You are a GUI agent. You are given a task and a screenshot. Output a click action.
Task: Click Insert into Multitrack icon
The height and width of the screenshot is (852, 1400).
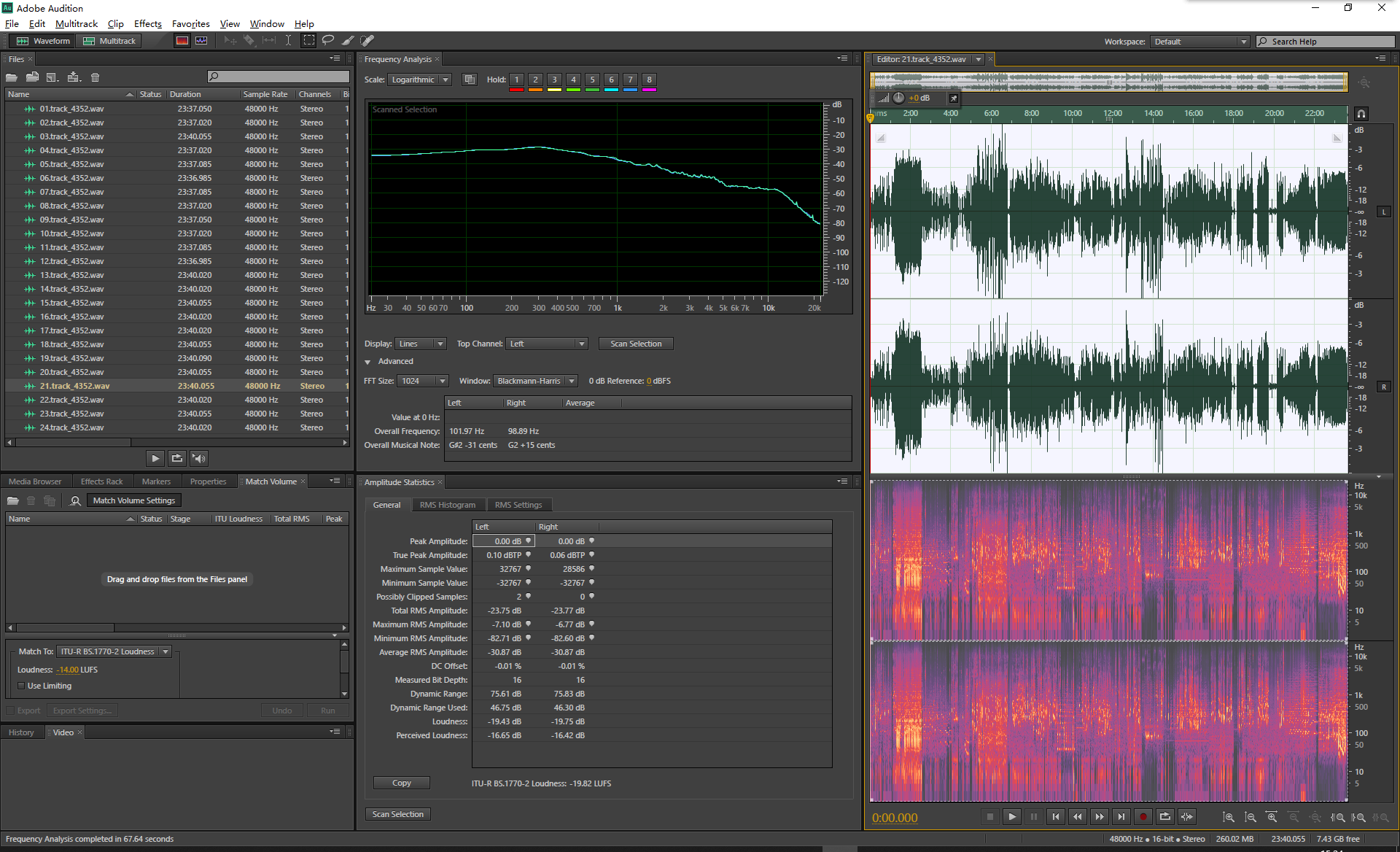[x=74, y=77]
